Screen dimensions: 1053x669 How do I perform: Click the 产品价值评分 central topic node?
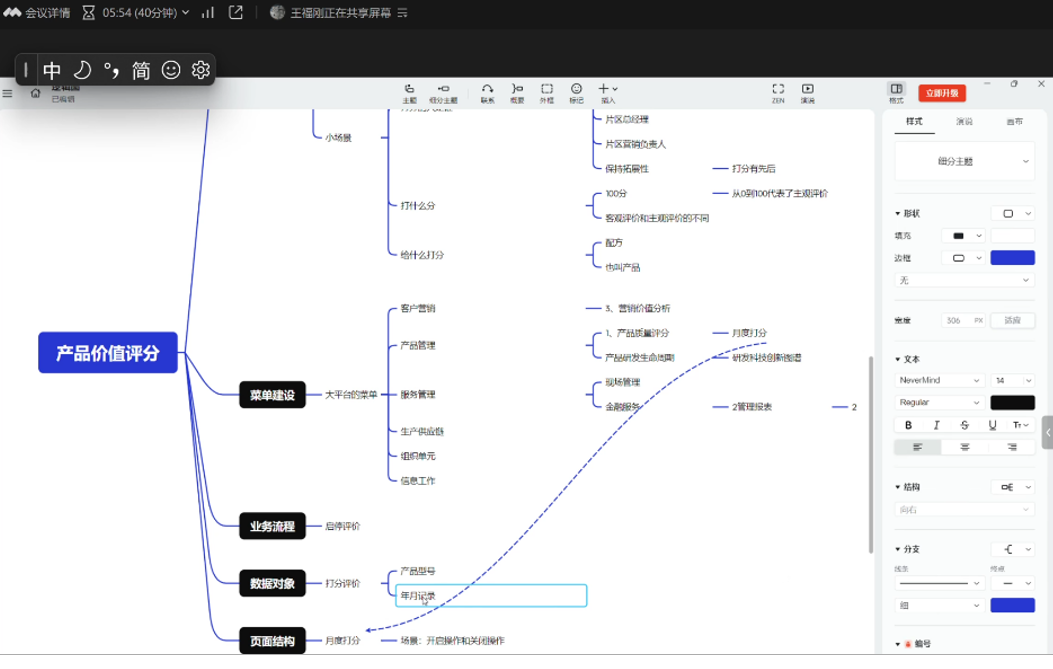coord(108,353)
